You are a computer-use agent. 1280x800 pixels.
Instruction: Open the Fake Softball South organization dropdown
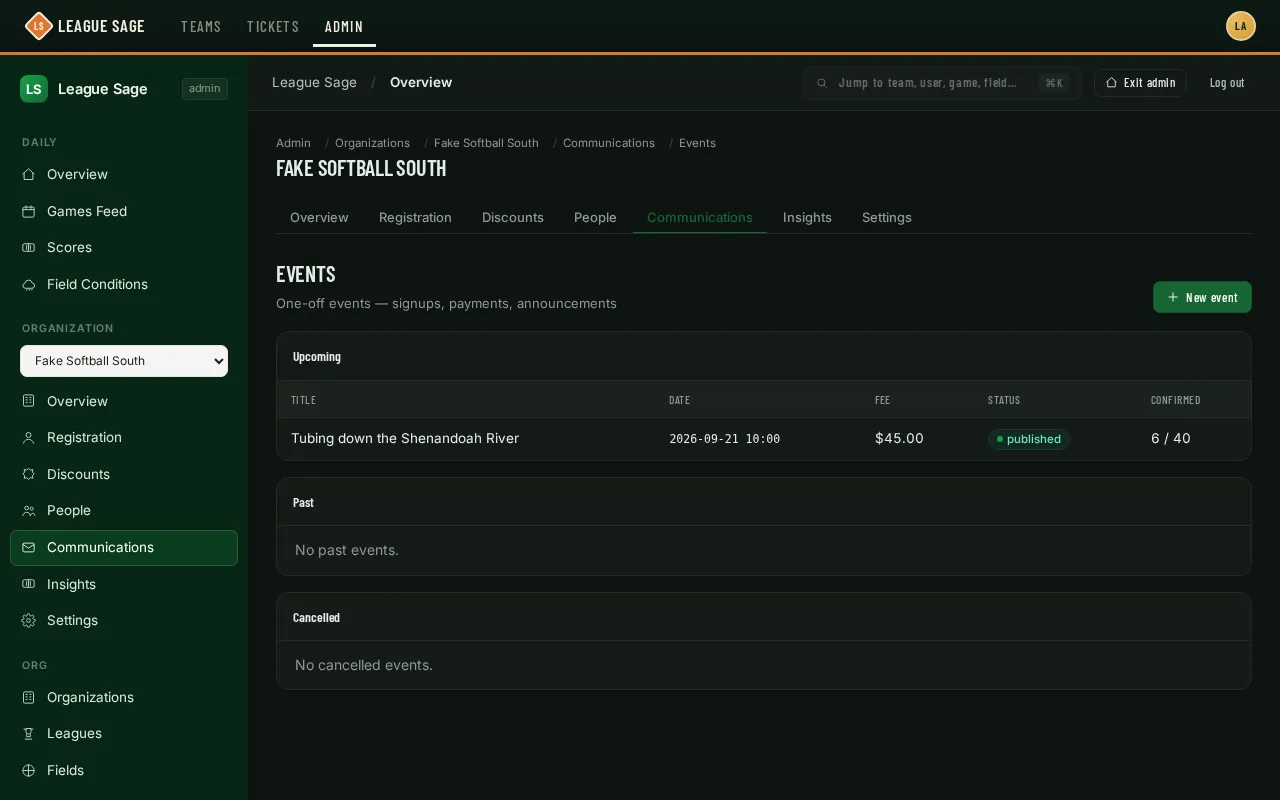(x=124, y=361)
